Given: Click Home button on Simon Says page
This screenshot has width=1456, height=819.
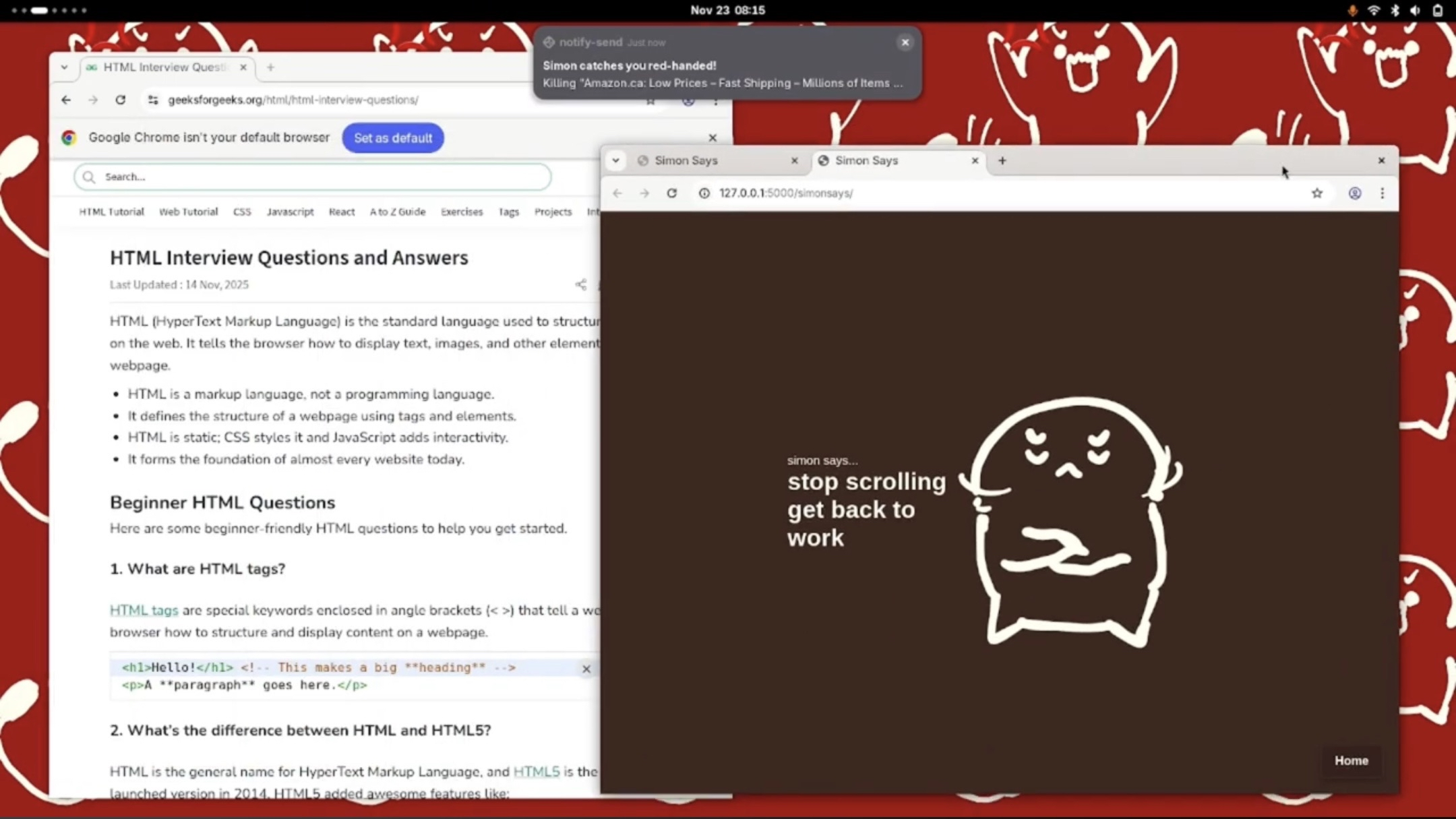Looking at the screenshot, I should tap(1351, 760).
